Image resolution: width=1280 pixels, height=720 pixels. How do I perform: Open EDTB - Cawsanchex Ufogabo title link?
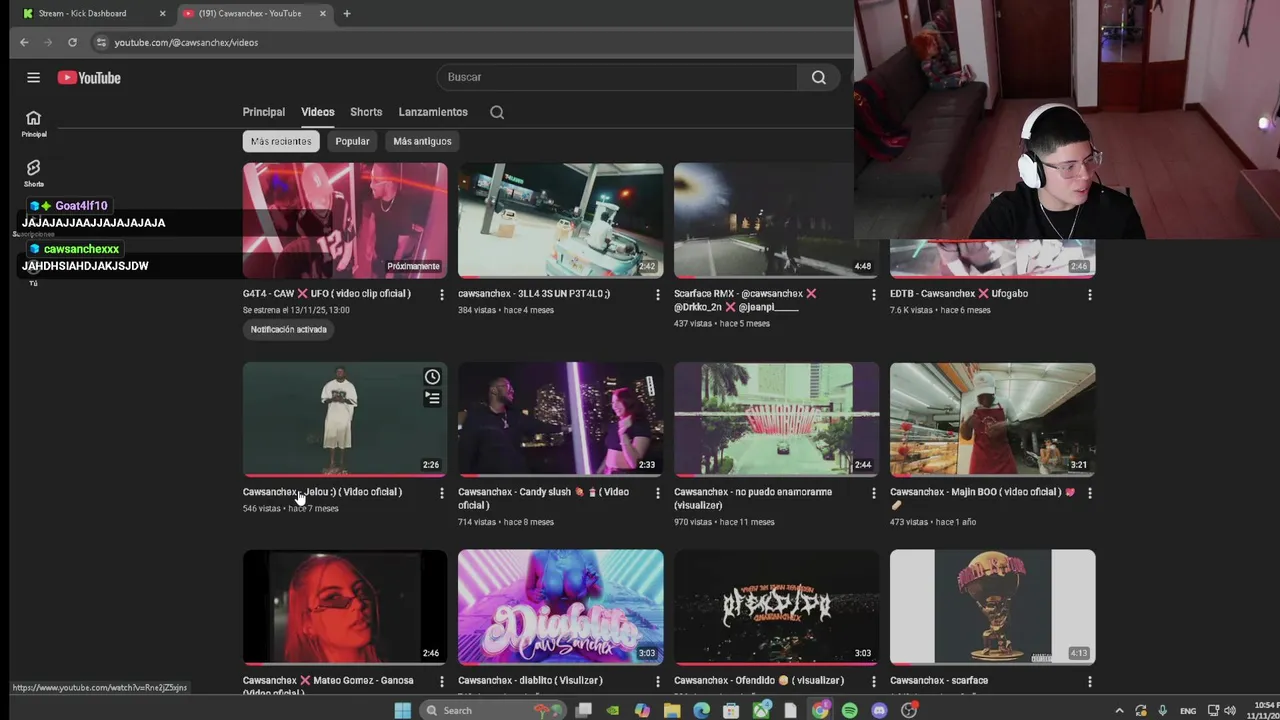(x=959, y=294)
